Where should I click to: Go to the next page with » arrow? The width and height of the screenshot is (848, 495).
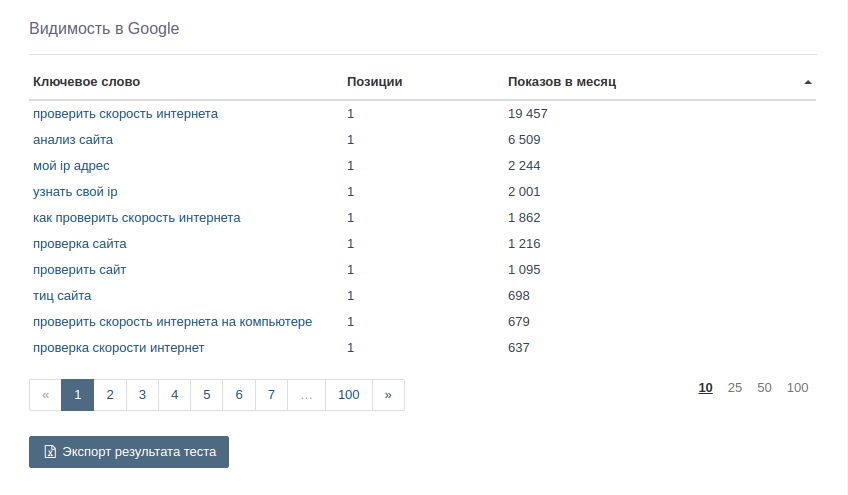click(x=388, y=395)
